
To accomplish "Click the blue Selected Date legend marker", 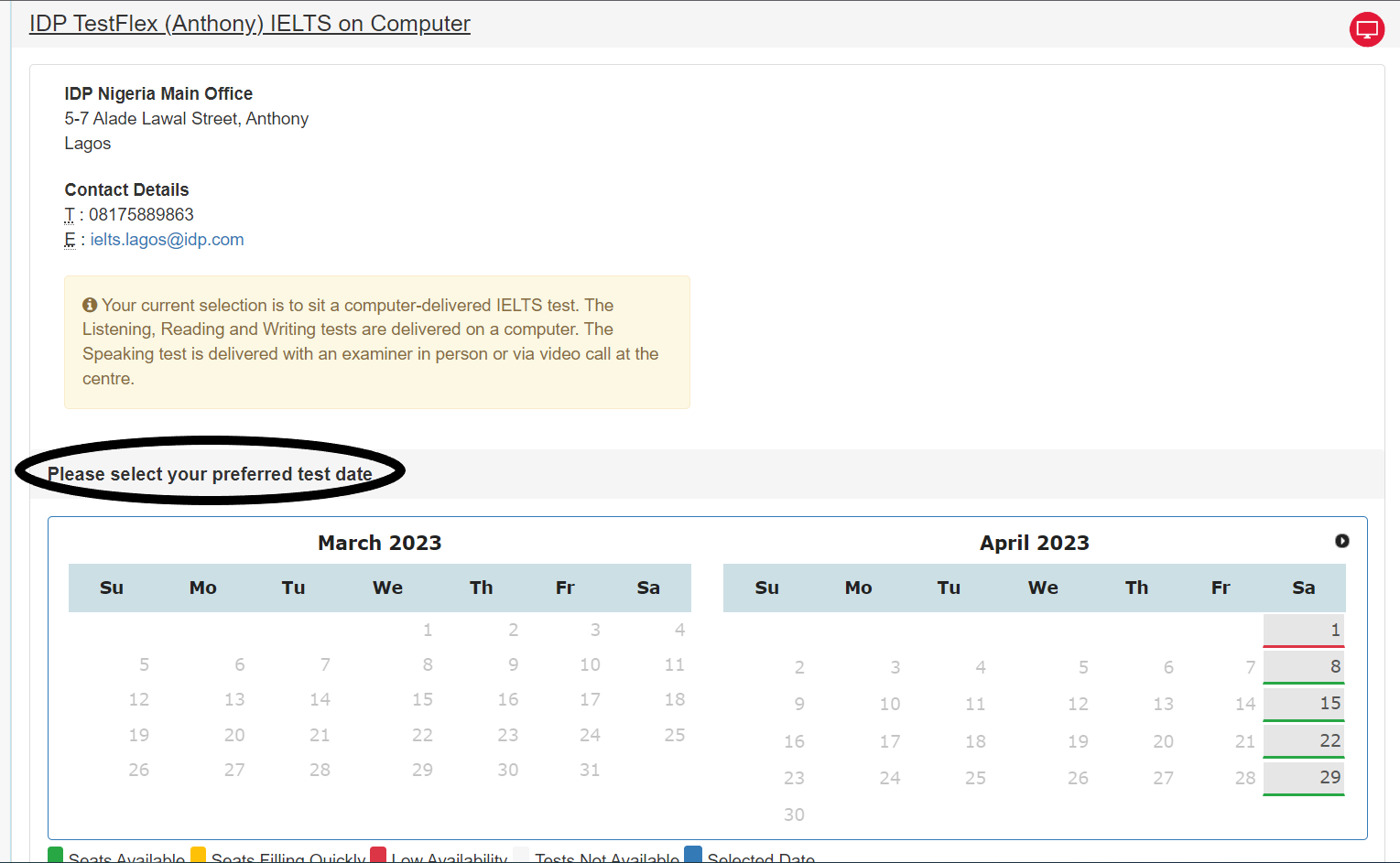I will (x=692, y=855).
